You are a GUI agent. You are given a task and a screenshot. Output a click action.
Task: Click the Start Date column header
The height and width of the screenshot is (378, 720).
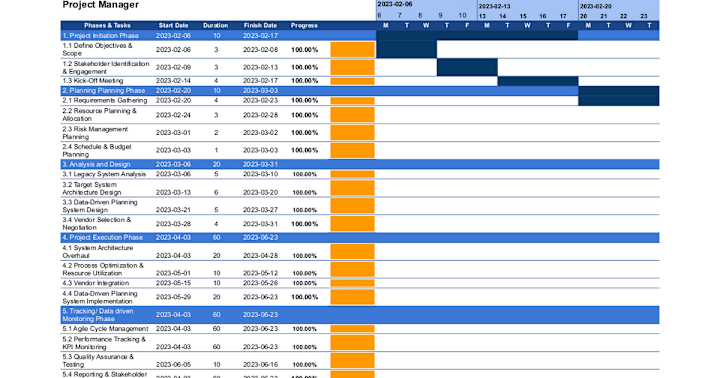coord(174,26)
